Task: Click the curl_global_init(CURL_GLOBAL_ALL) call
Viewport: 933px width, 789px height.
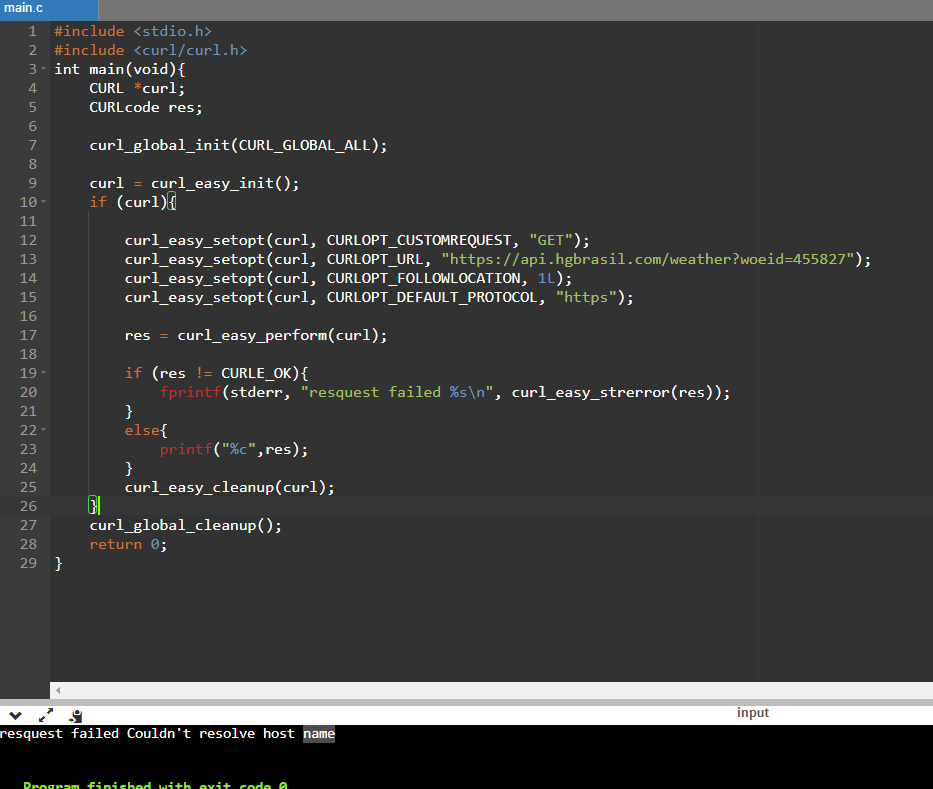Action: point(238,145)
